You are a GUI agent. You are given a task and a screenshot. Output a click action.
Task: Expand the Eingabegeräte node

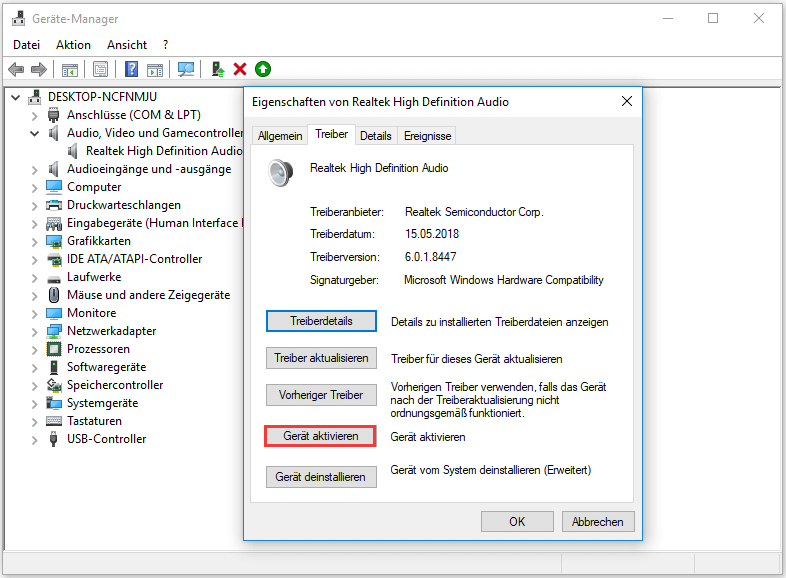coord(34,224)
